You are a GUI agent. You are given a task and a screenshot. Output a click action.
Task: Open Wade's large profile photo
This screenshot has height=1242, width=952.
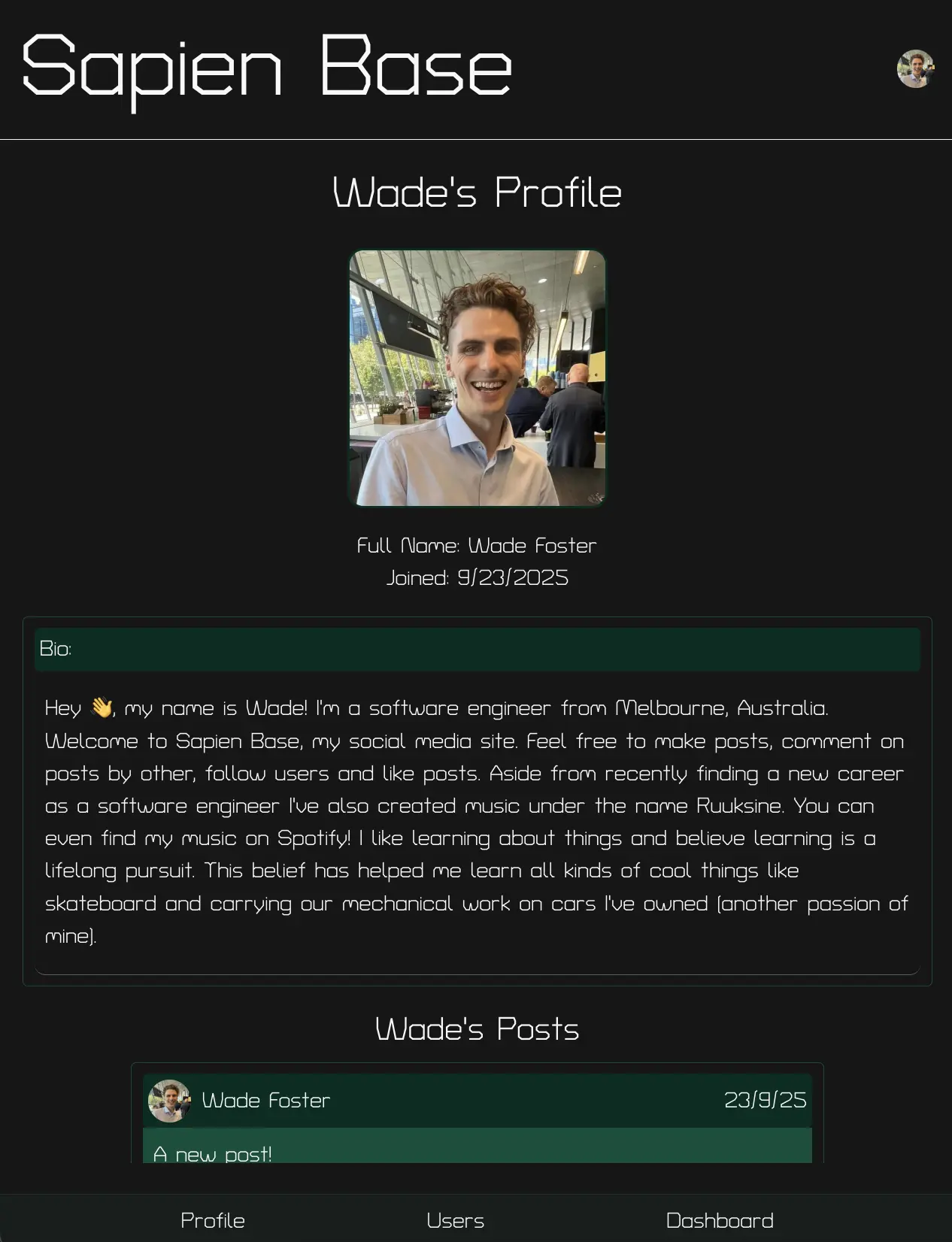click(478, 378)
